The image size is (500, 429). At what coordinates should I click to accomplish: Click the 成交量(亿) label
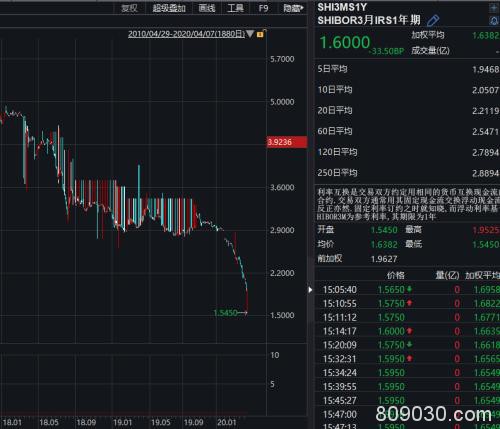click(430, 51)
